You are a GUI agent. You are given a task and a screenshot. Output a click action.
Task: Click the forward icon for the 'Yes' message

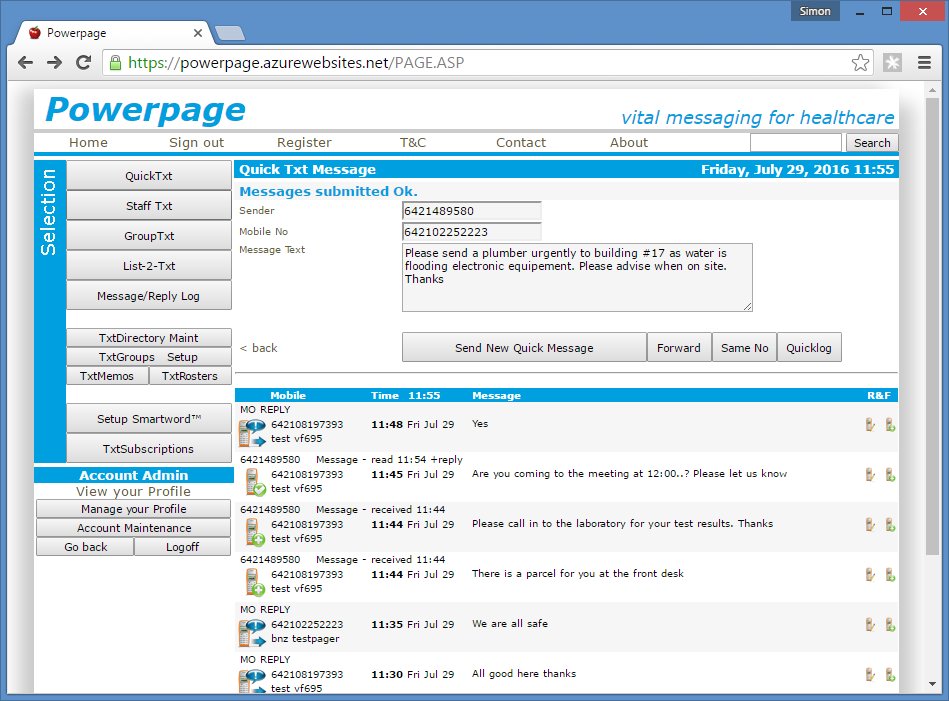click(x=890, y=424)
